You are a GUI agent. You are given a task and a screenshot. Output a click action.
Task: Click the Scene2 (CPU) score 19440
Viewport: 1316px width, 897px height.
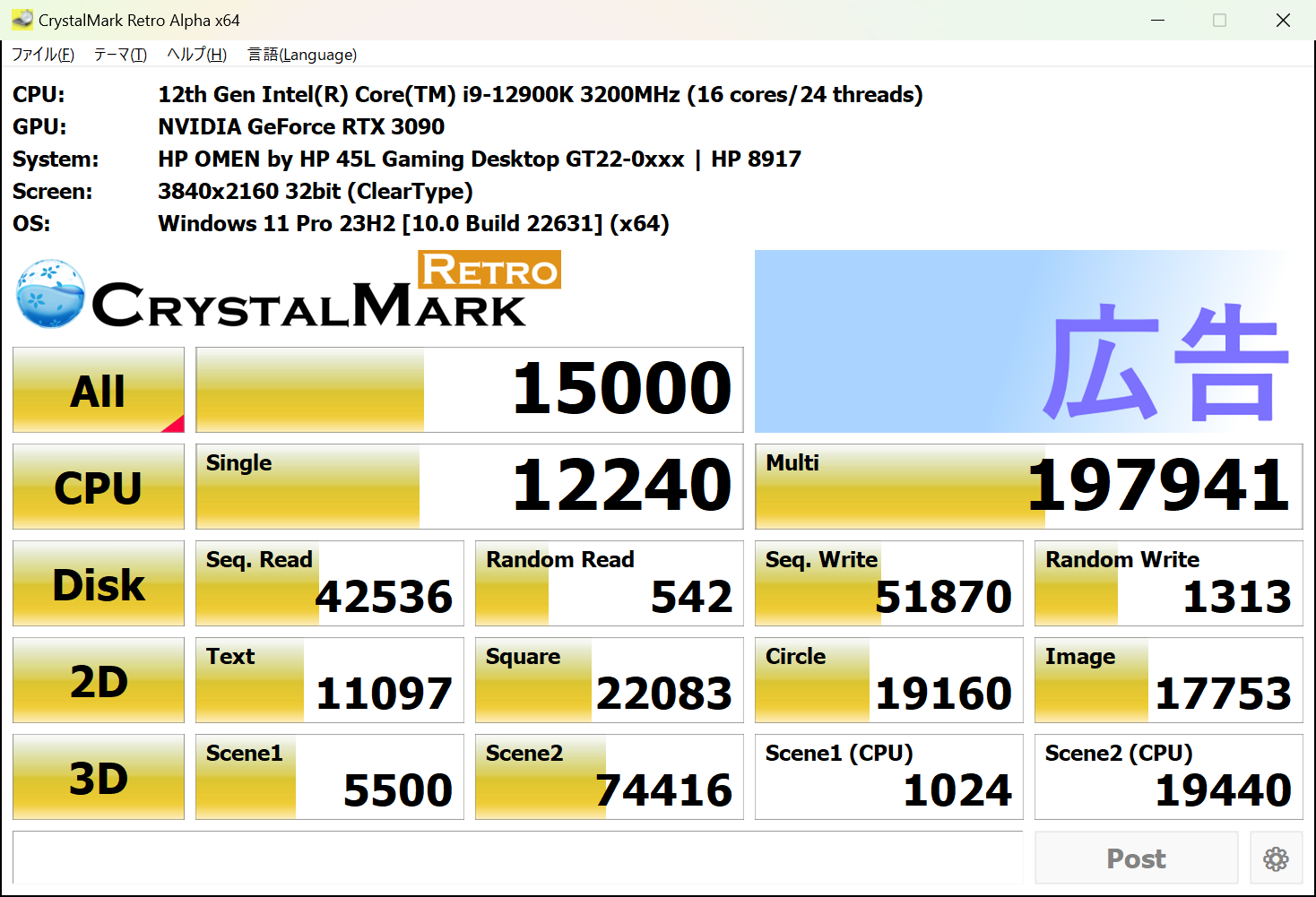[1169, 777]
